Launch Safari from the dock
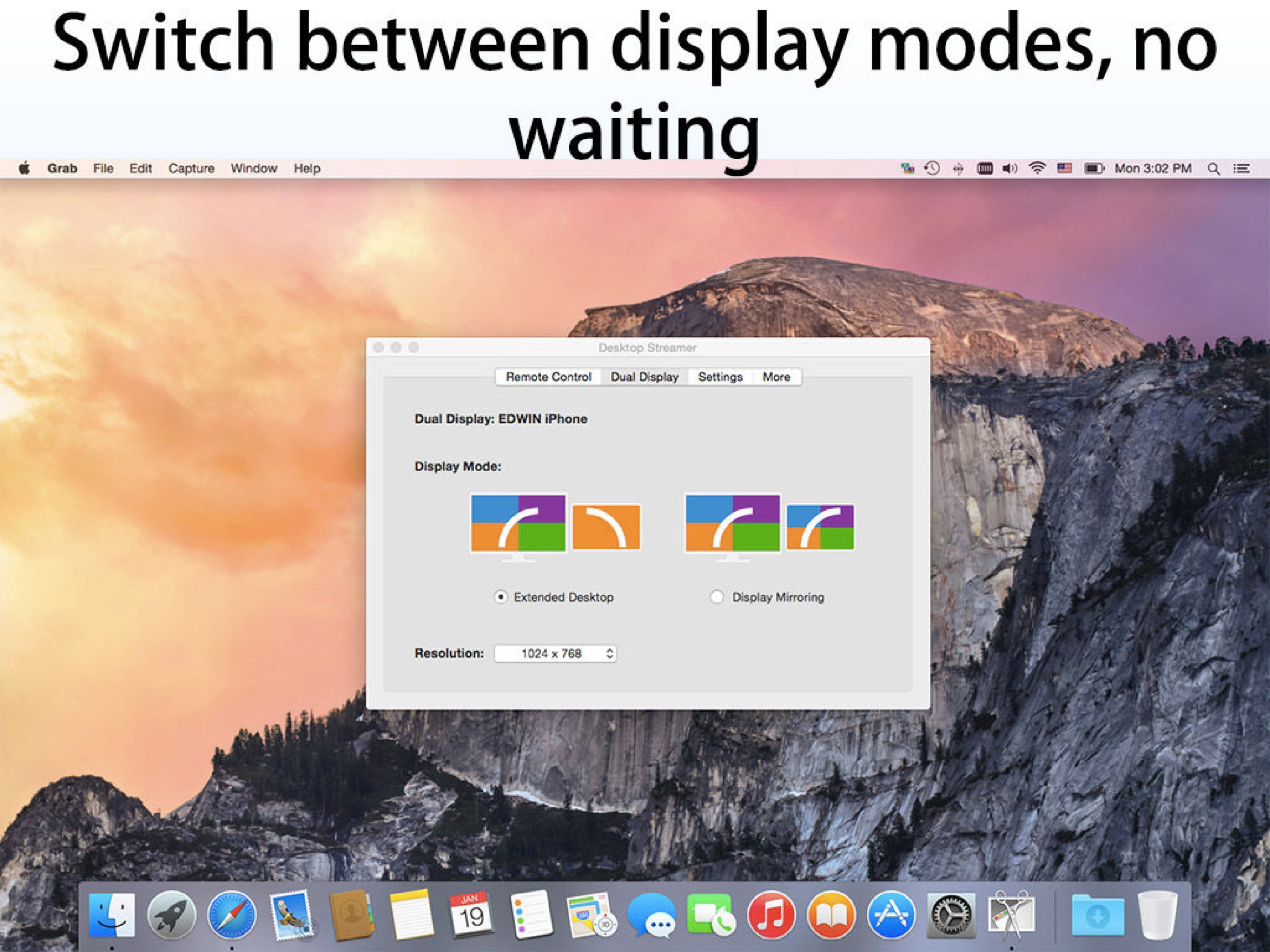 232,915
